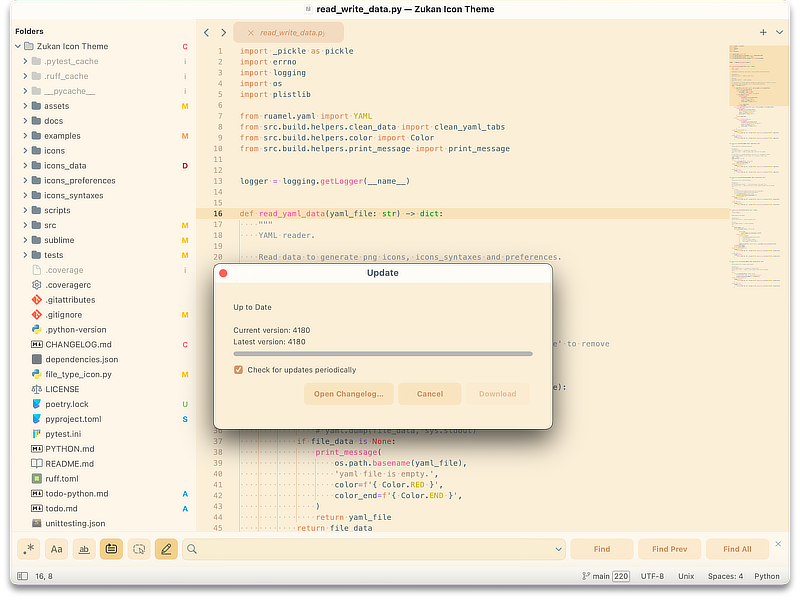Expand the examples folder

tap(25, 135)
